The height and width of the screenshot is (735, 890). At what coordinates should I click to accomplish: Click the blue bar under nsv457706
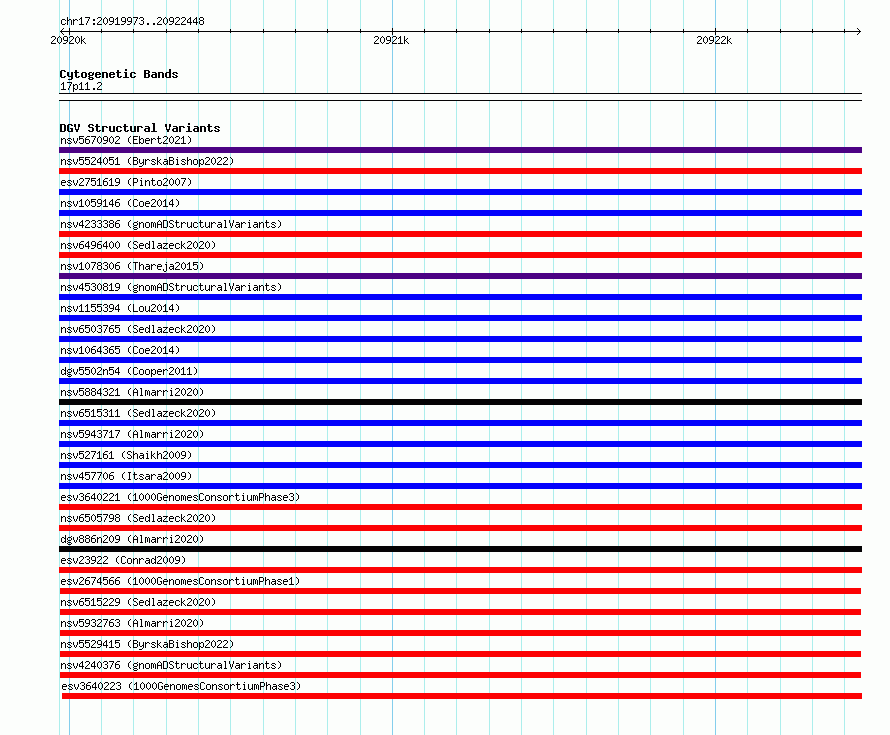[460, 486]
